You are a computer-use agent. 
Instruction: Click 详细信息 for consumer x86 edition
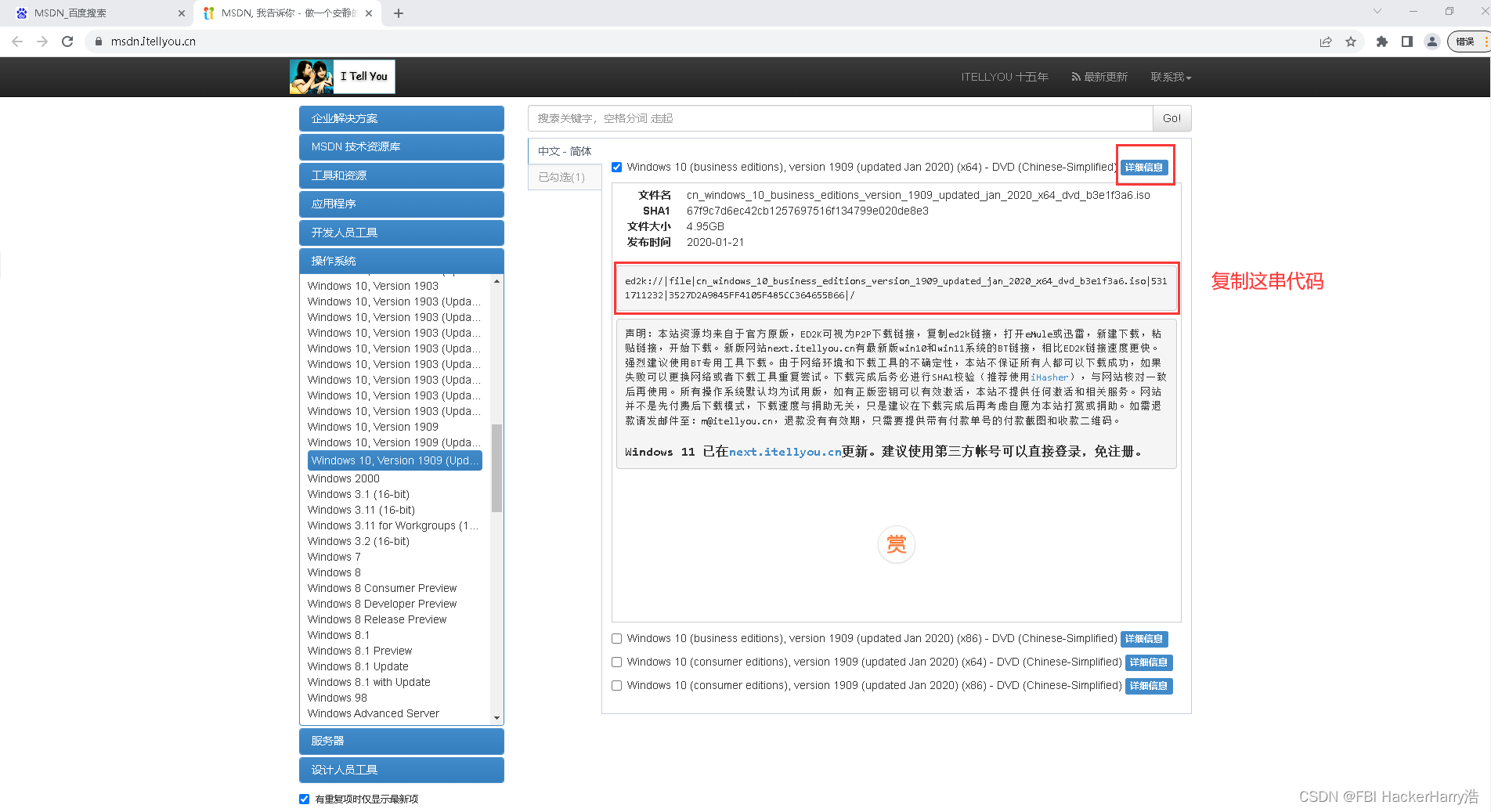tap(1149, 686)
